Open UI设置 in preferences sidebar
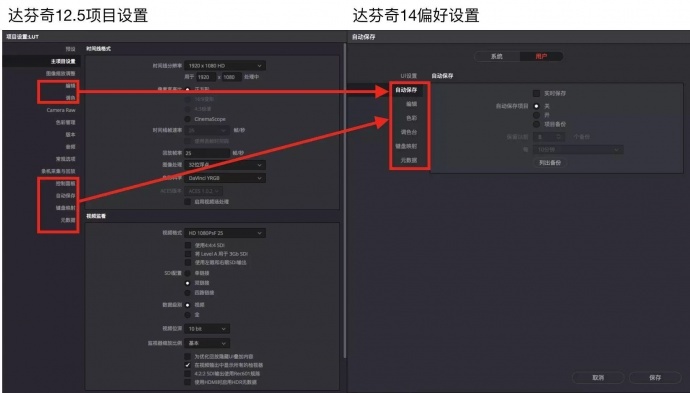This screenshot has width=690, height=393. [409, 76]
